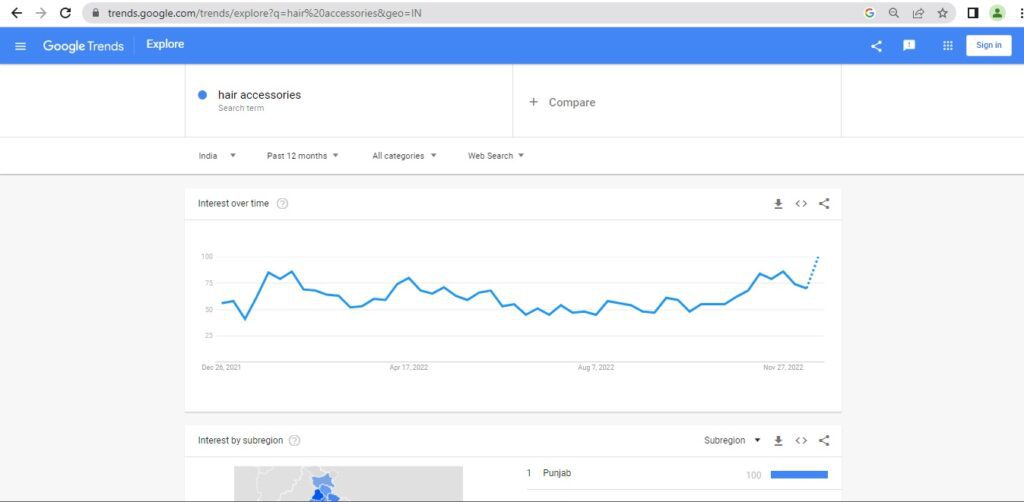Open help for Interest over time
Image resolution: width=1024 pixels, height=502 pixels.
(x=283, y=204)
